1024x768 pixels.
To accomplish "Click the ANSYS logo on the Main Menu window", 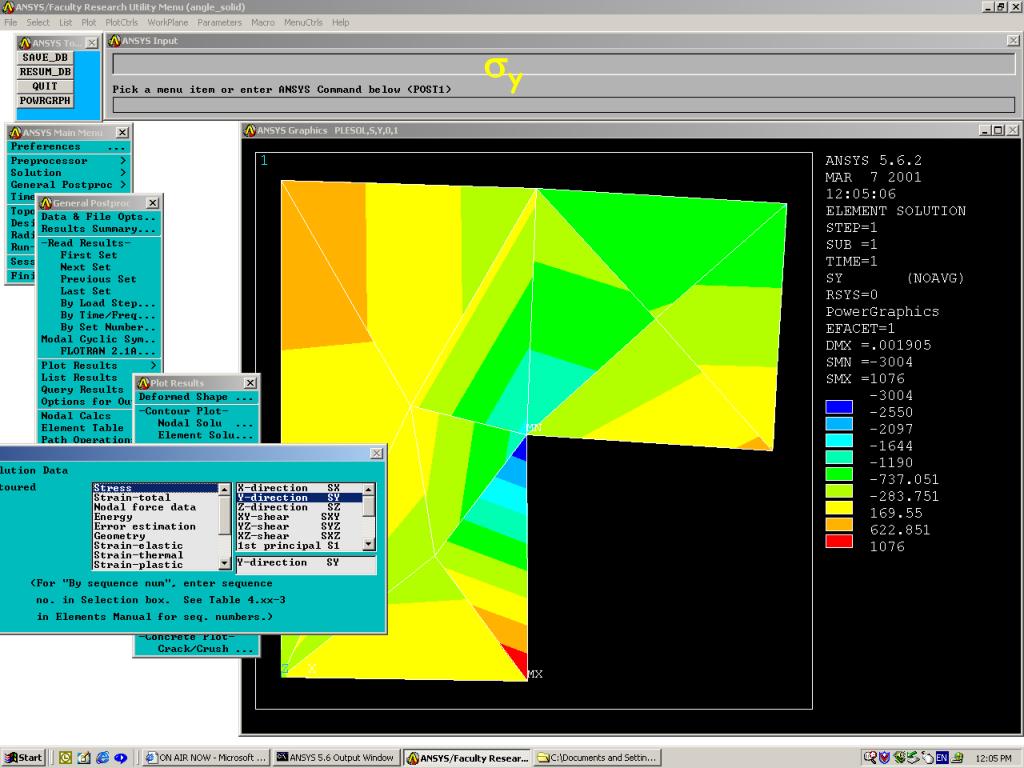I will pos(16,133).
